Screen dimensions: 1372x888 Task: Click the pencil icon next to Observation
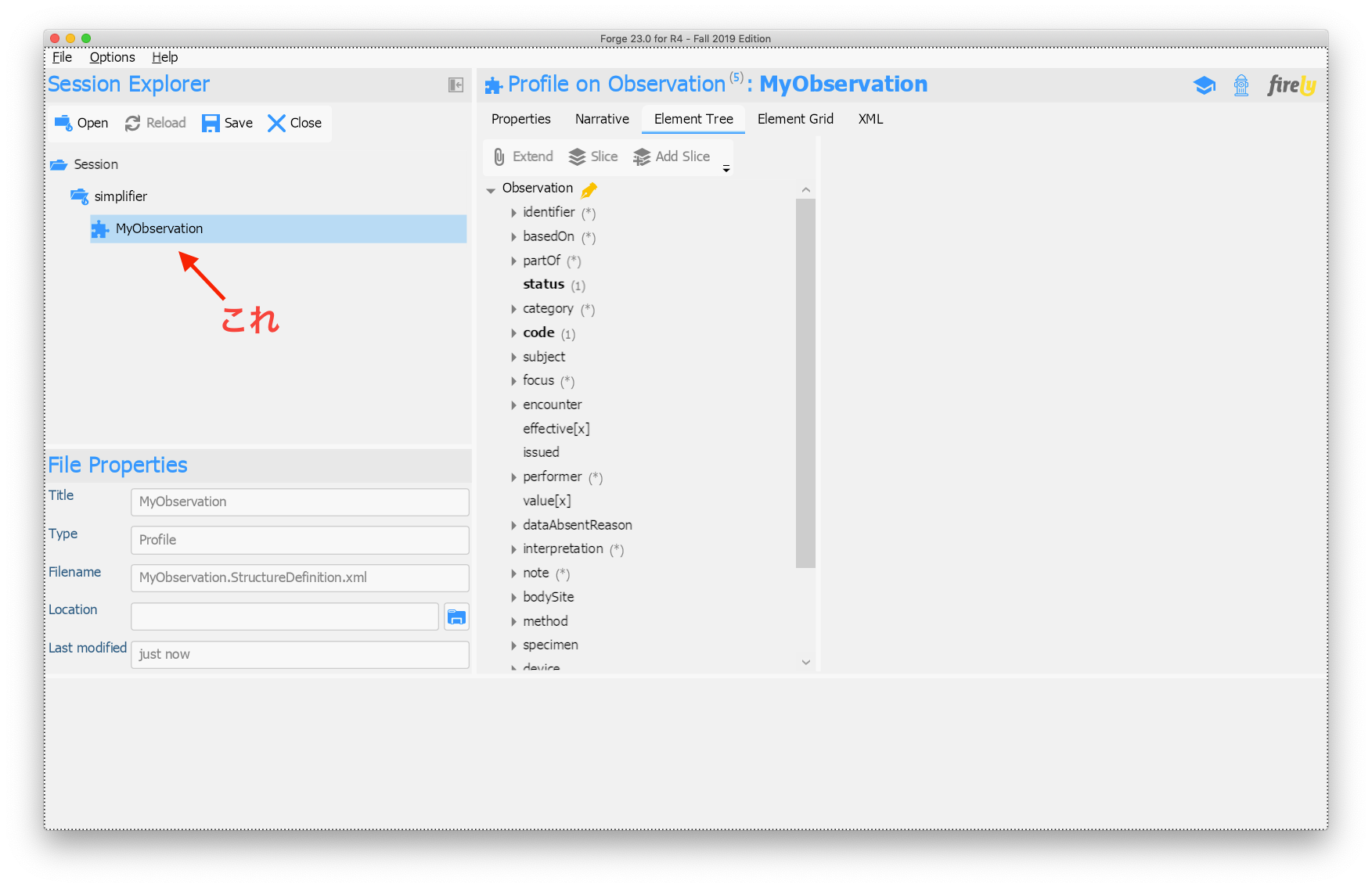(x=589, y=189)
